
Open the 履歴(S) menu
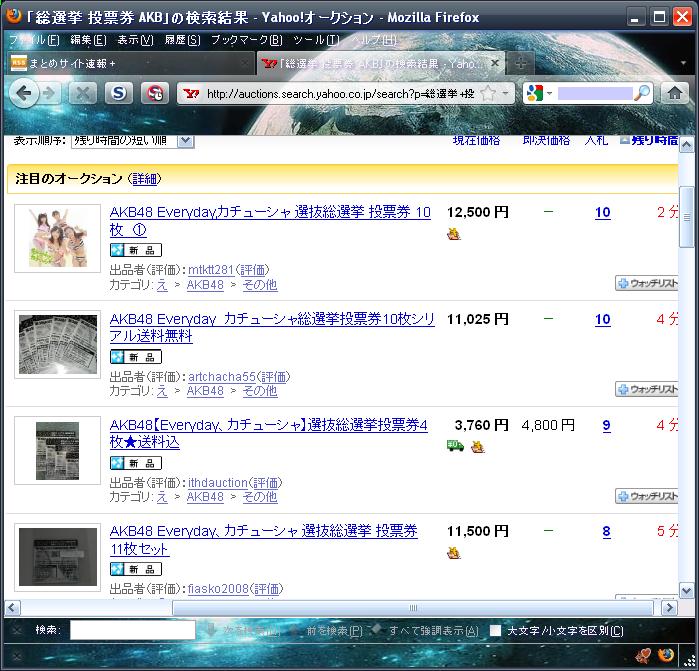182,40
